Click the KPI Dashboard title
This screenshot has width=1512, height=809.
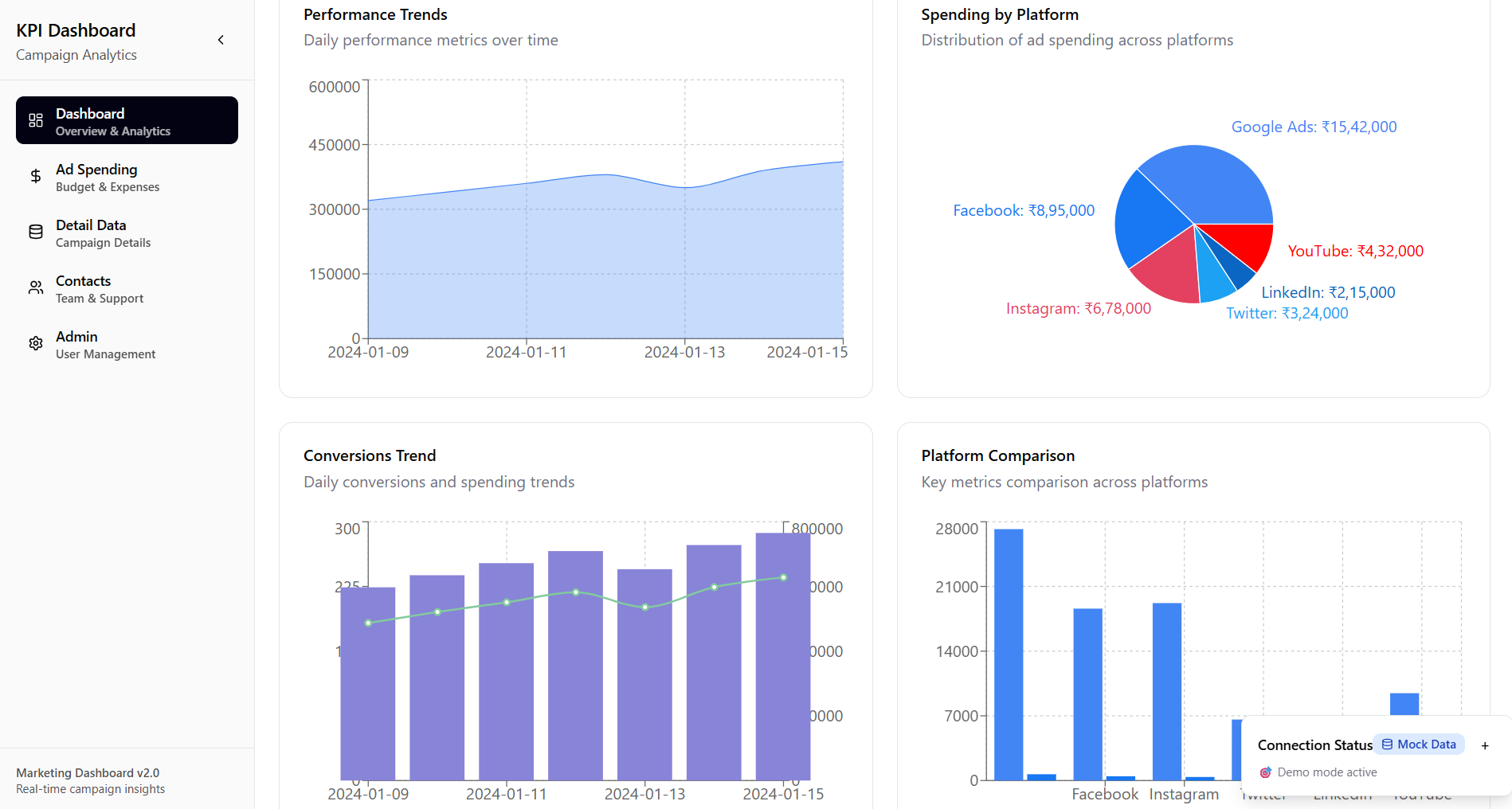tap(76, 30)
